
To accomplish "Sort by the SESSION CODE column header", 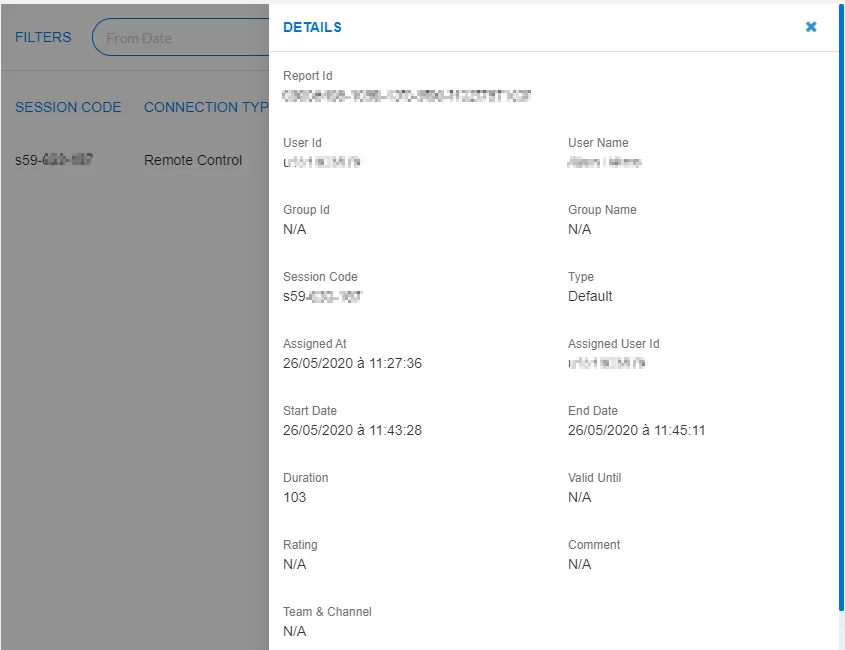I will pyautogui.click(x=68, y=107).
